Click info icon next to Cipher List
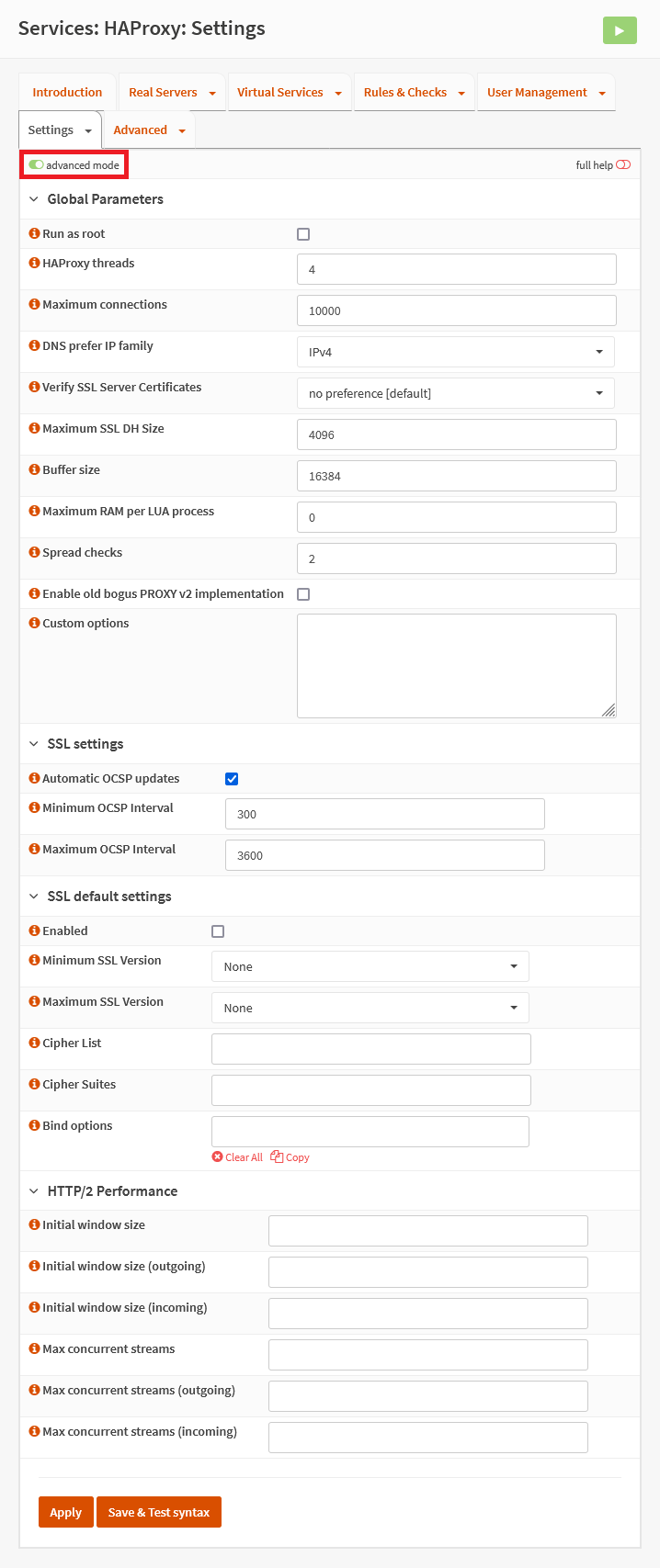This screenshot has width=660, height=1568. [x=35, y=1043]
